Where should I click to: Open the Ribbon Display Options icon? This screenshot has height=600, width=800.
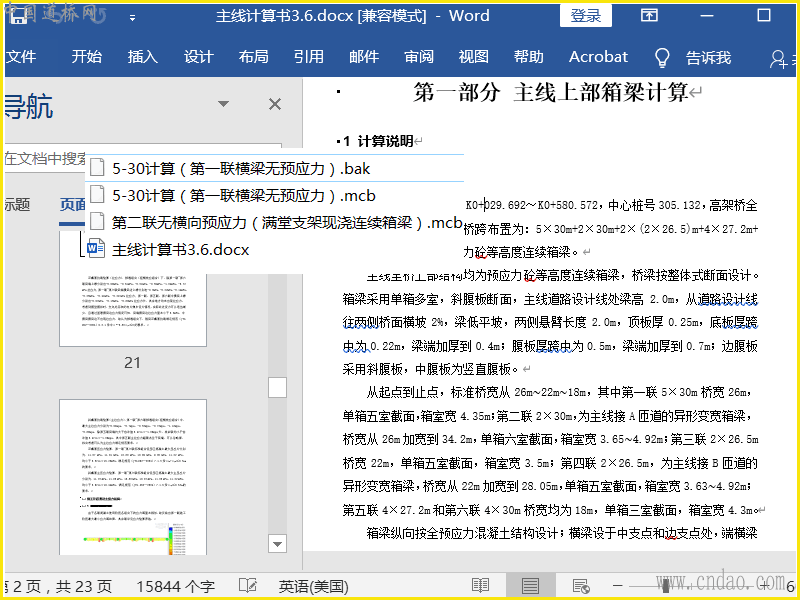point(649,16)
